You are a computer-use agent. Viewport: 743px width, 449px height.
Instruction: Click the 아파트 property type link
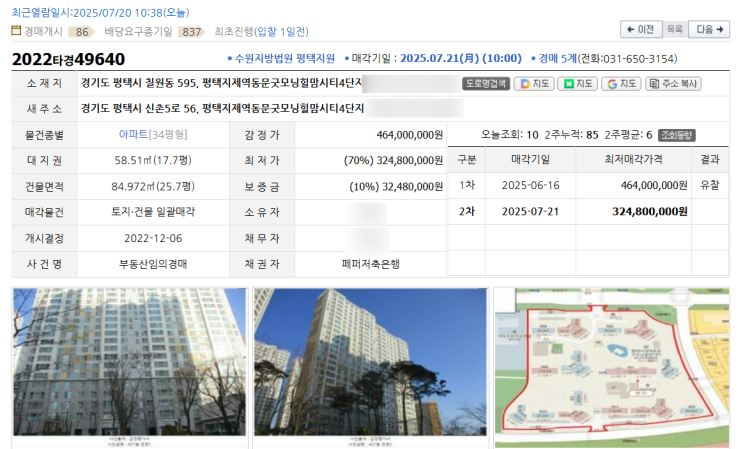(x=133, y=135)
